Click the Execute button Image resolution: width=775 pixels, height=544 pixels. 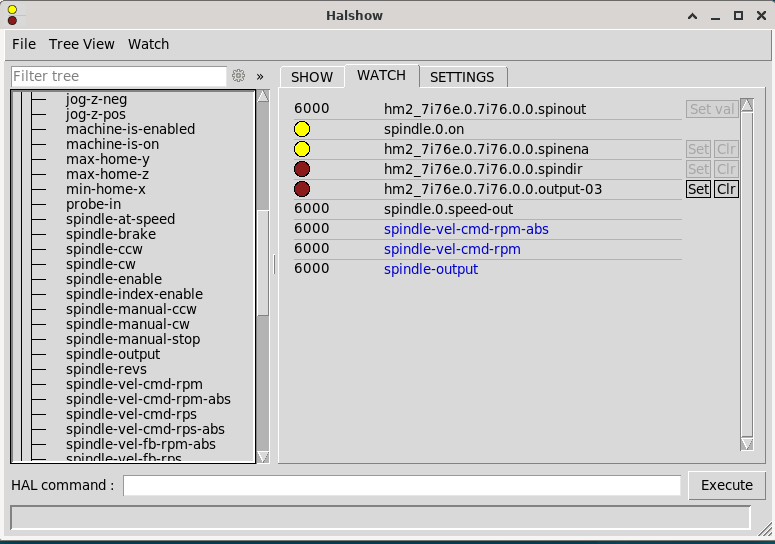pos(726,485)
